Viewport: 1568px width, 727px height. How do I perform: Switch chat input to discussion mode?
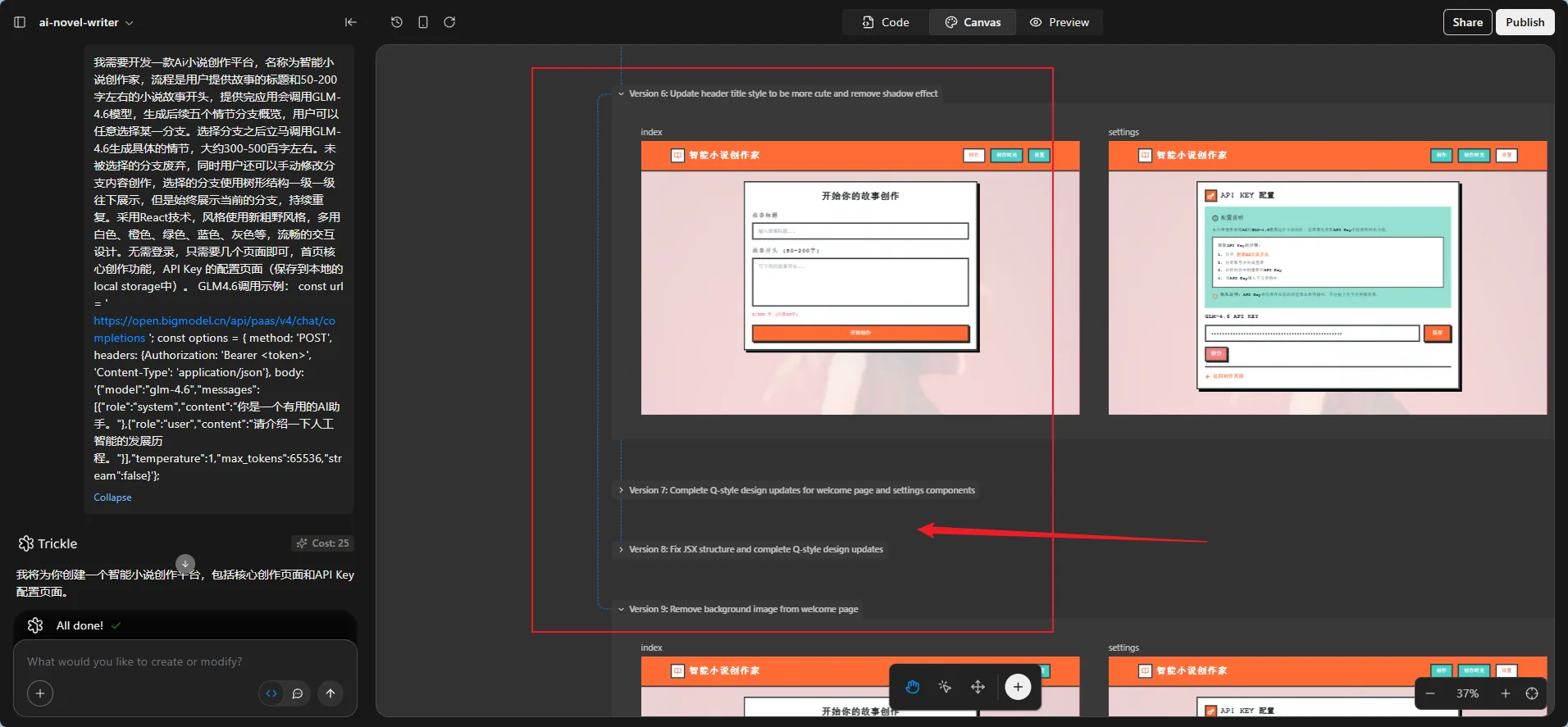coord(298,693)
